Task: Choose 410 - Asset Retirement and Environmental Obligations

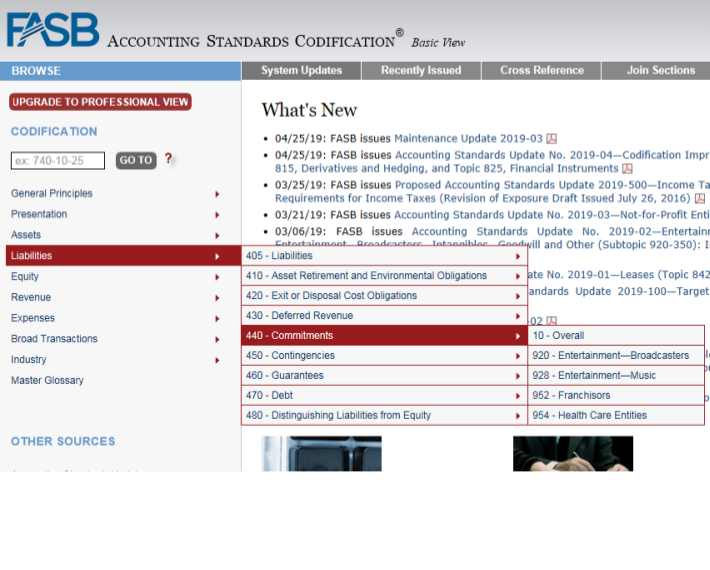Action: (384, 276)
